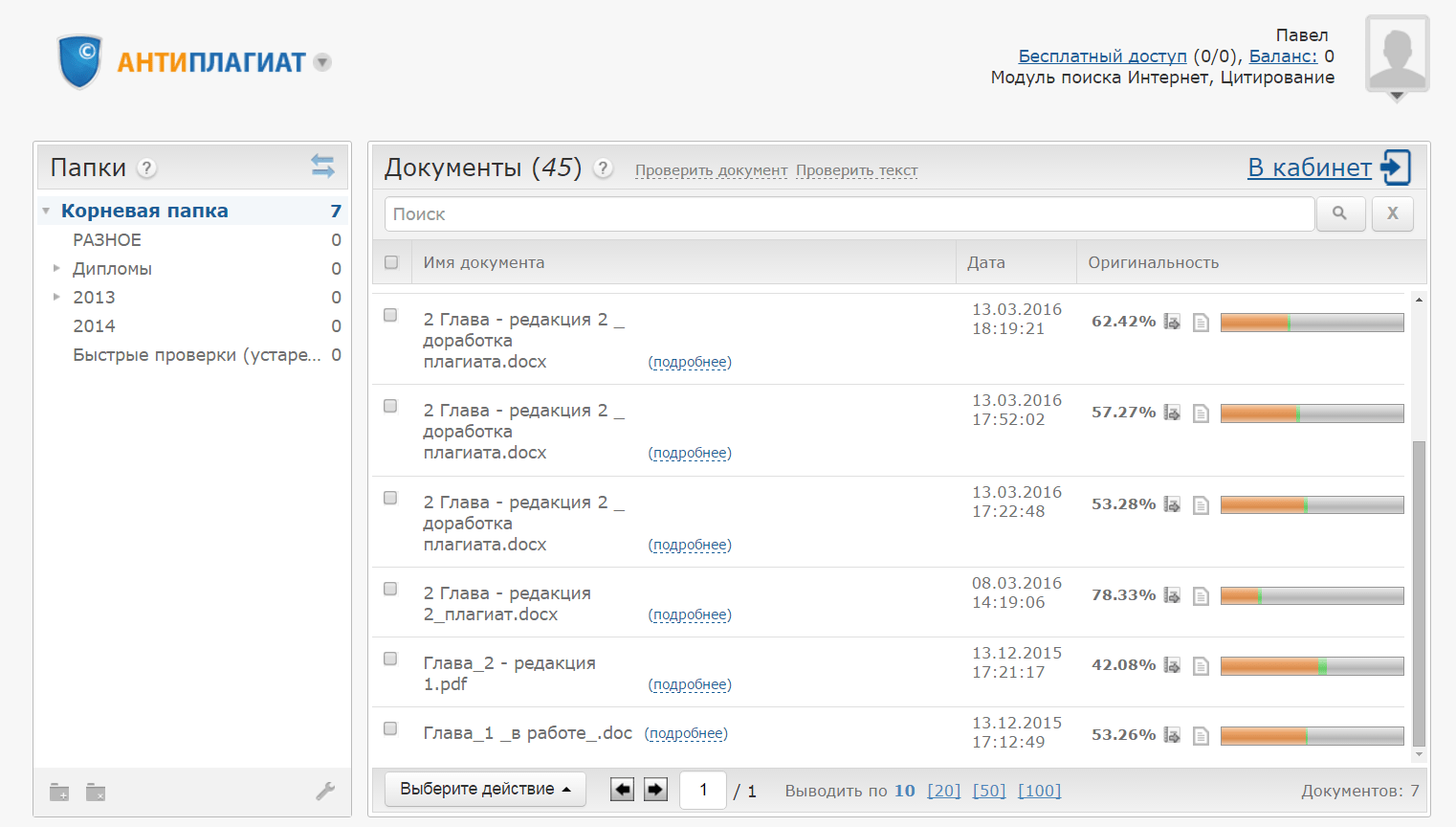Click the add folder icon
Viewport: 1456px width, 827px height.
click(x=59, y=792)
